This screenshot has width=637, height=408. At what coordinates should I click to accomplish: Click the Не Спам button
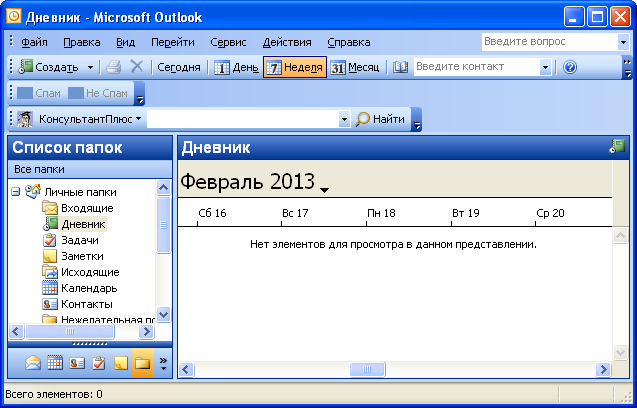point(98,93)
